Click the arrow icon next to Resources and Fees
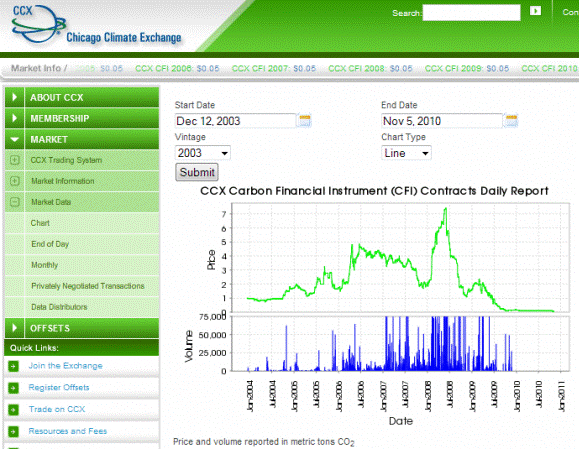Viewport: 579px width, 449px height. (x=14, y=431)
